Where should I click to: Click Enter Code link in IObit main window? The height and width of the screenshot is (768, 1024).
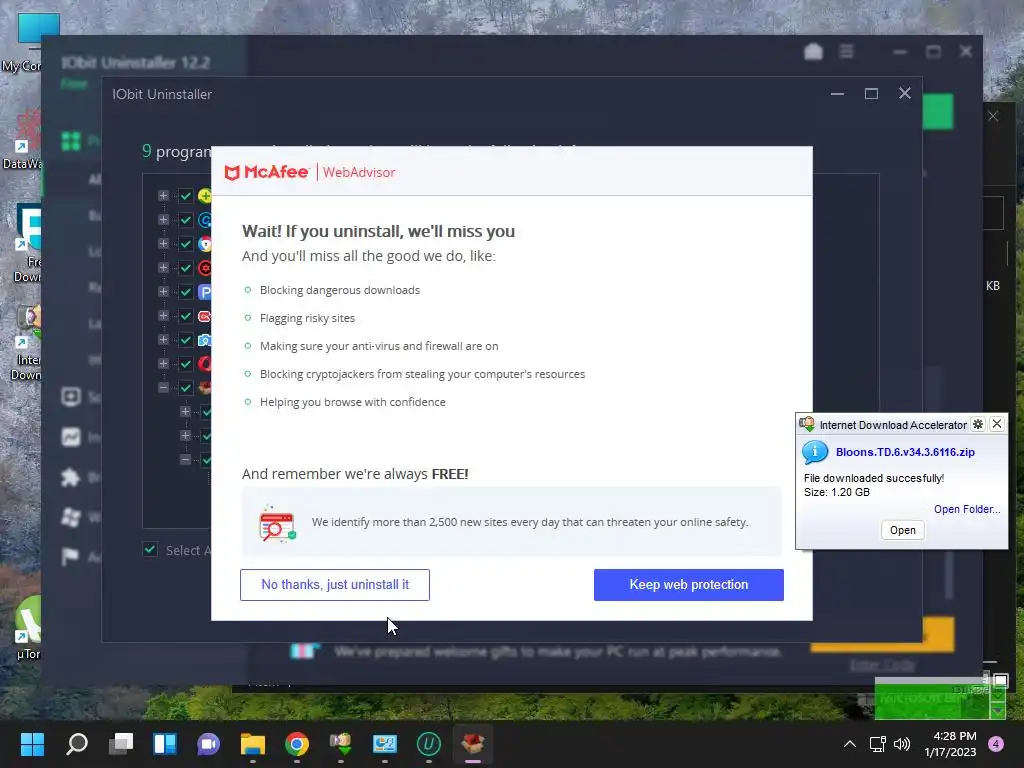point(881,665)
